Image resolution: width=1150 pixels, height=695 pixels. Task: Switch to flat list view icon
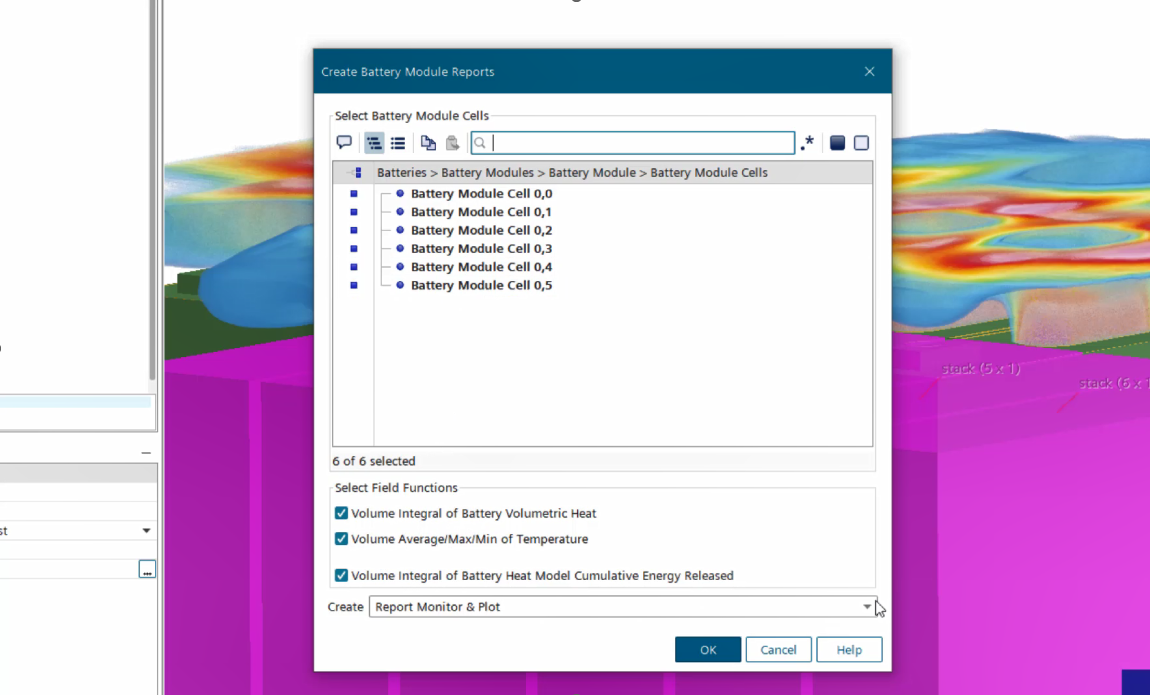(398, 142)
